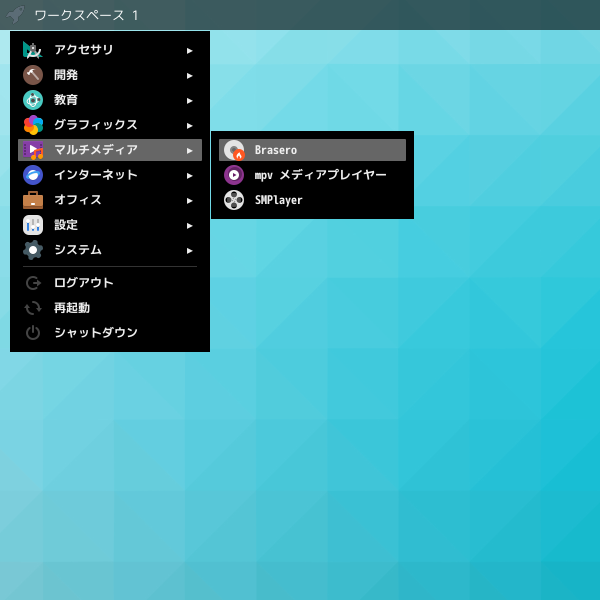Image resolution: width=600 pixels, height=600 pixels.
Task: Click the SMPlayer film reel icon
Action: (234, 200)
